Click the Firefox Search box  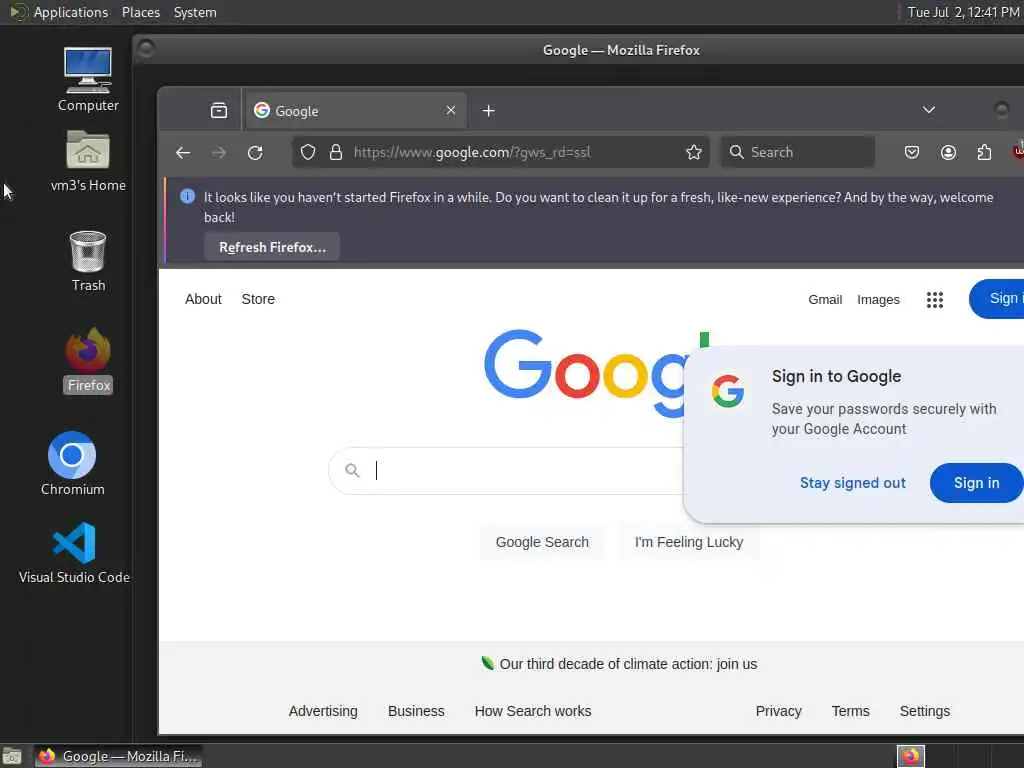tap(797, 152)
